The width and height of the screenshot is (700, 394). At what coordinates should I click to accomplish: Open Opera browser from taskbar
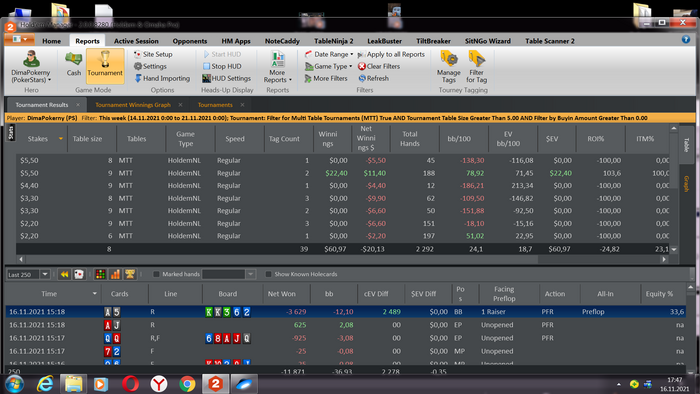tap(130, 384)
